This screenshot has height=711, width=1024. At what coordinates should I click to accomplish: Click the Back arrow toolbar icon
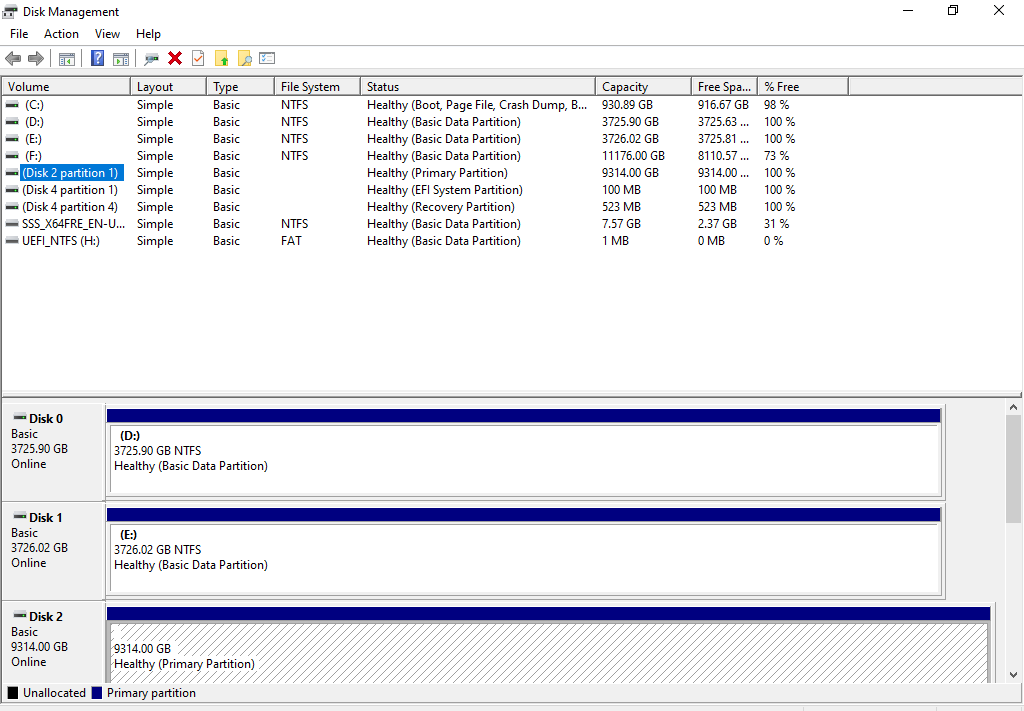13,59
